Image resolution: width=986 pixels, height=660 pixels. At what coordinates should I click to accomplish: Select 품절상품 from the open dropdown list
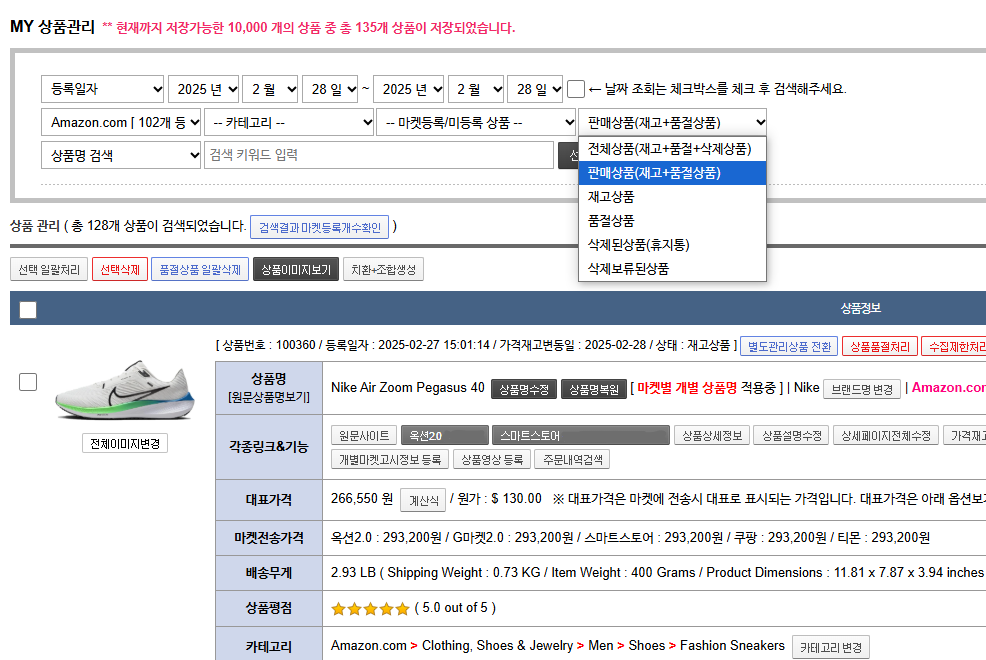[x=611, y=221]
